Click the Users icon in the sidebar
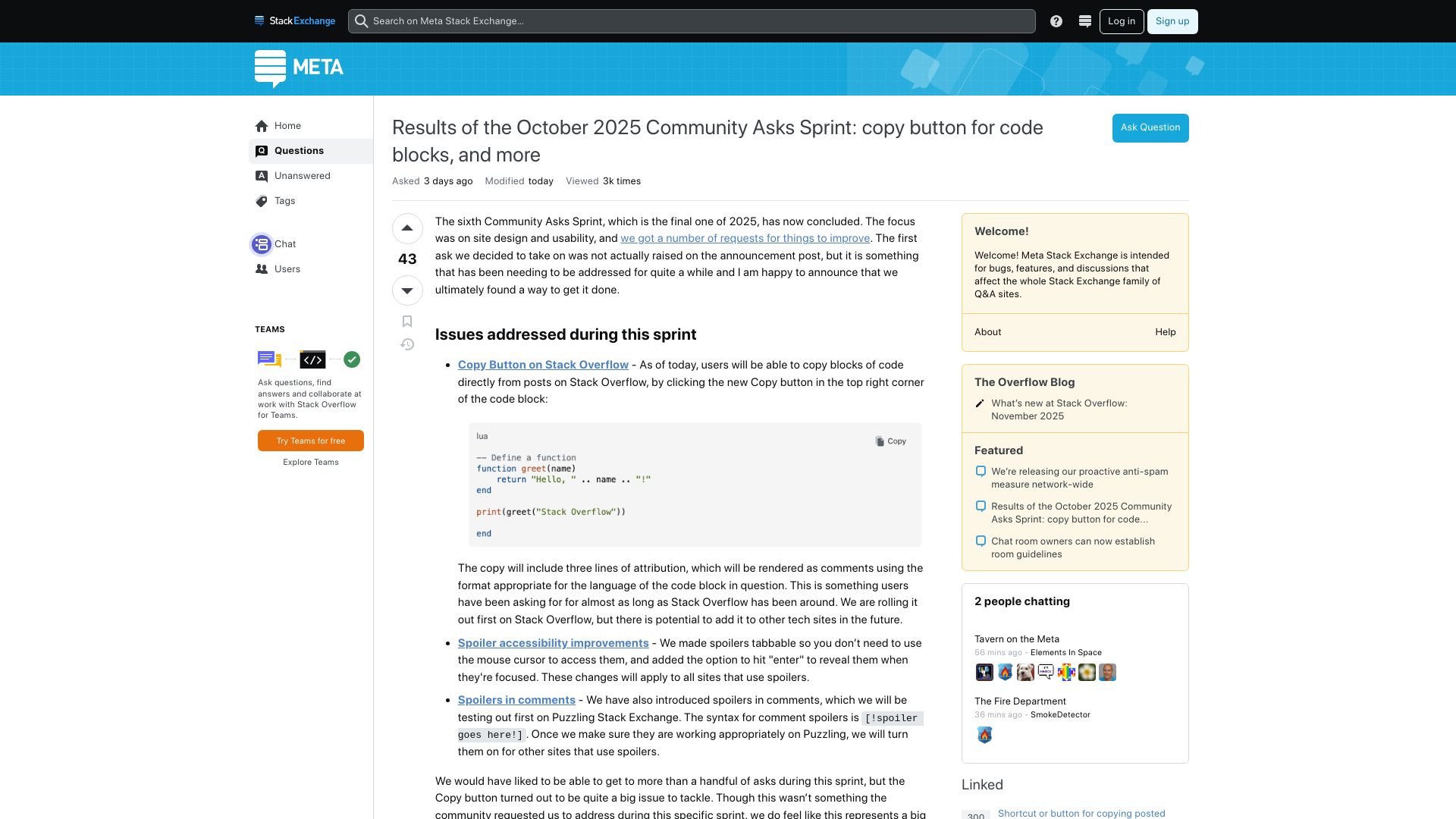Image resolution: width=1456 pixels, height=819 pixels. click(262, 269)
